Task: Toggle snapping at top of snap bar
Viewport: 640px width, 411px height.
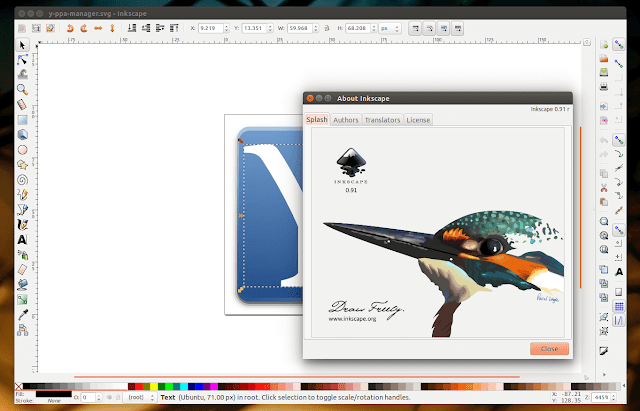Action: pos(619,44)
